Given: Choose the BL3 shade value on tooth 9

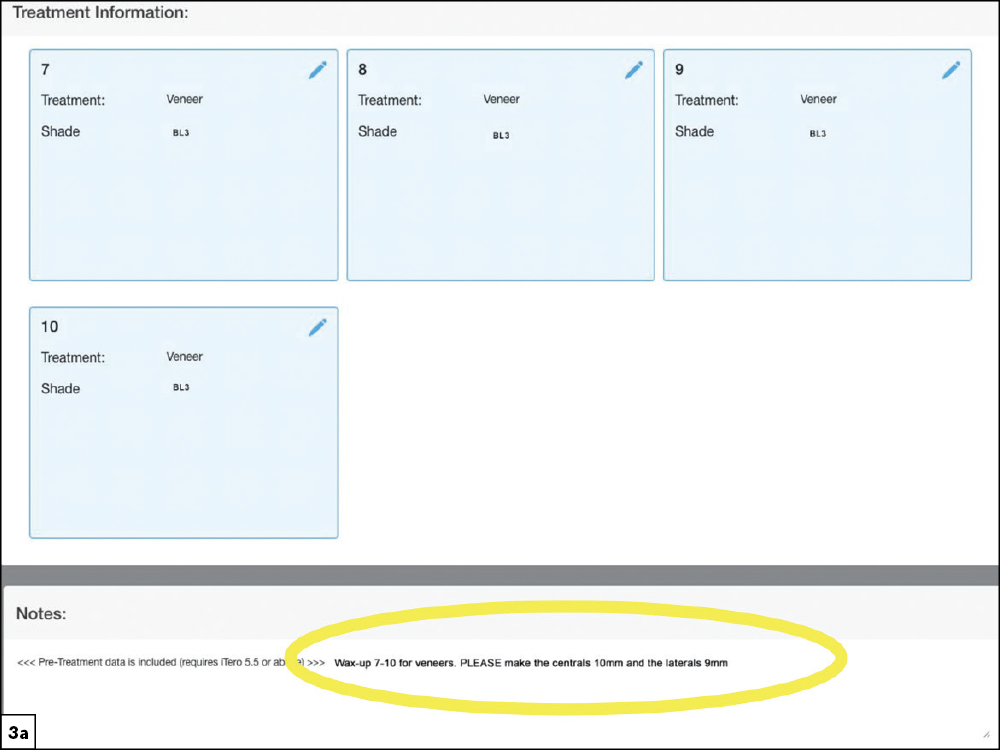Looking at the screenshot, I should 817,133.
